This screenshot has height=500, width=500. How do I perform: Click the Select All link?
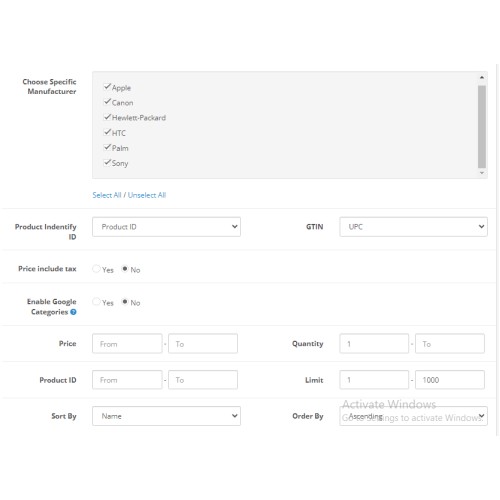pos(107,195)
